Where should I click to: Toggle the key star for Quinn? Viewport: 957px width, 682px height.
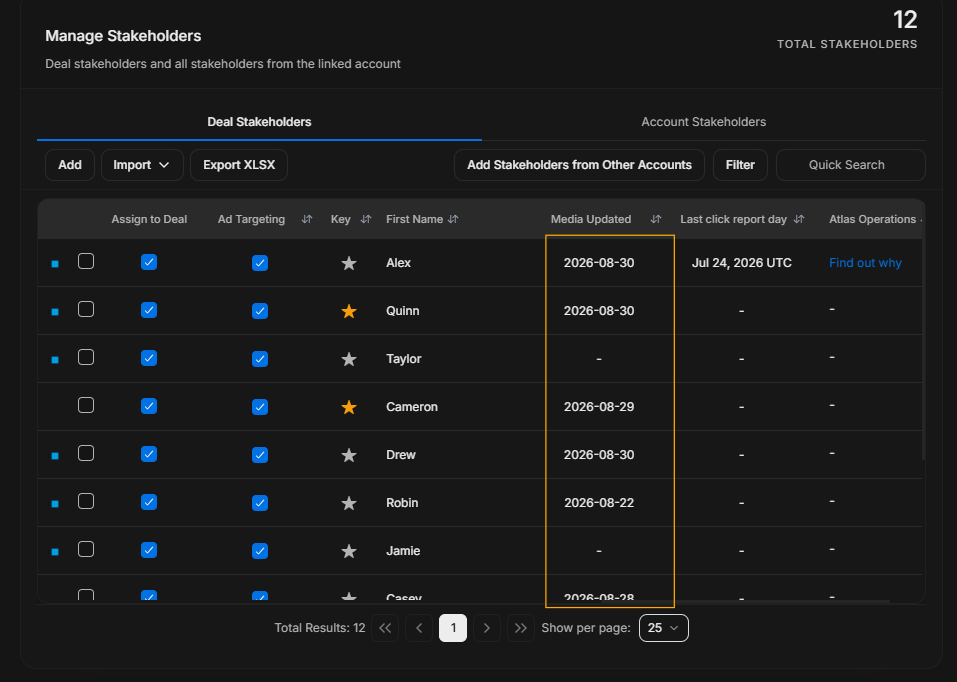pyautogui.click(x=348, y=311)
